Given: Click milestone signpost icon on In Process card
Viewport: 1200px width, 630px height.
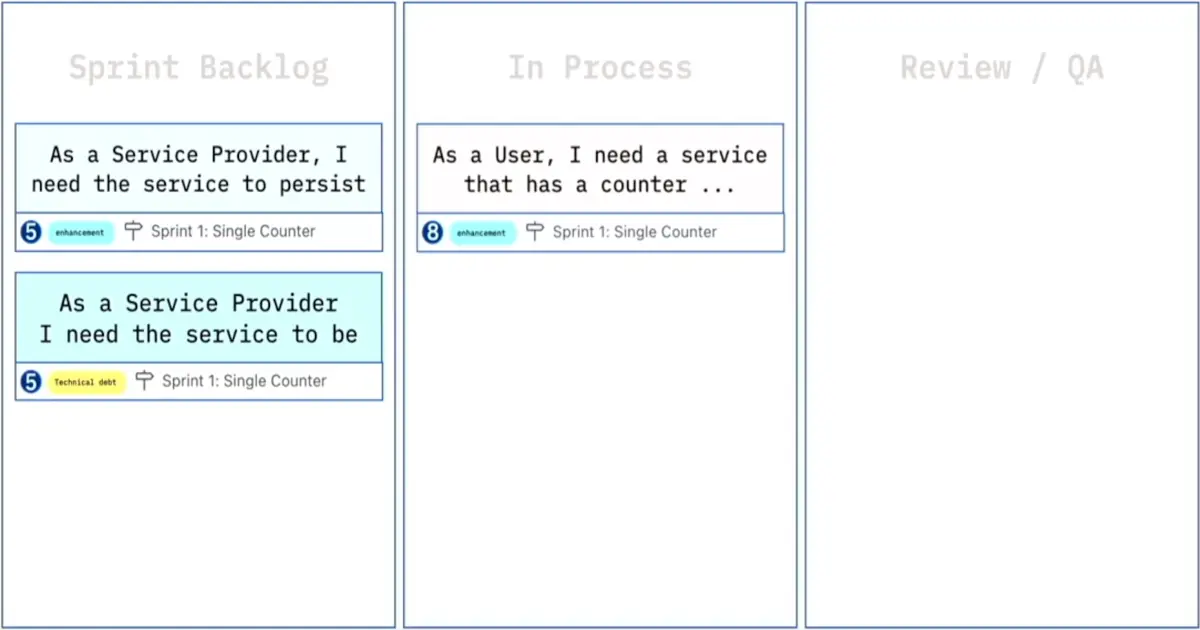Looking at the screenshot, I should tap(535, 232).
